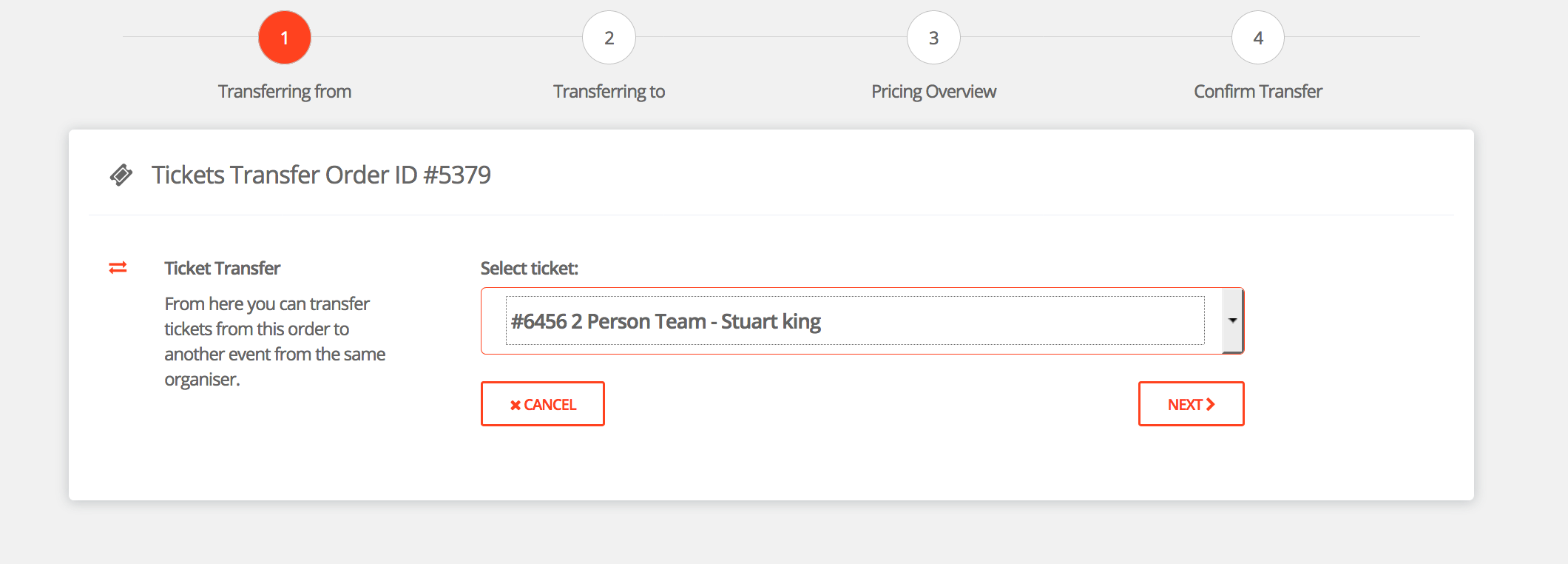Click the red transfer arrows icon

118,268
